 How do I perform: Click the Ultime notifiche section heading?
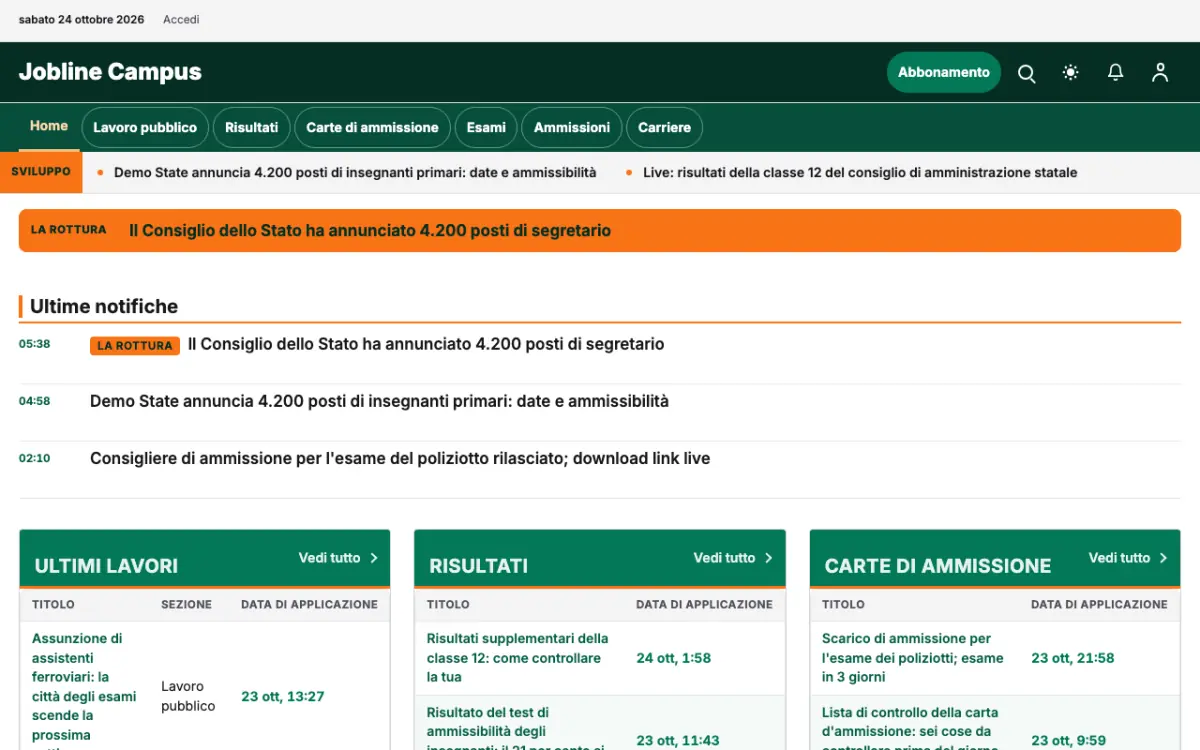click(x=104, y=307)
